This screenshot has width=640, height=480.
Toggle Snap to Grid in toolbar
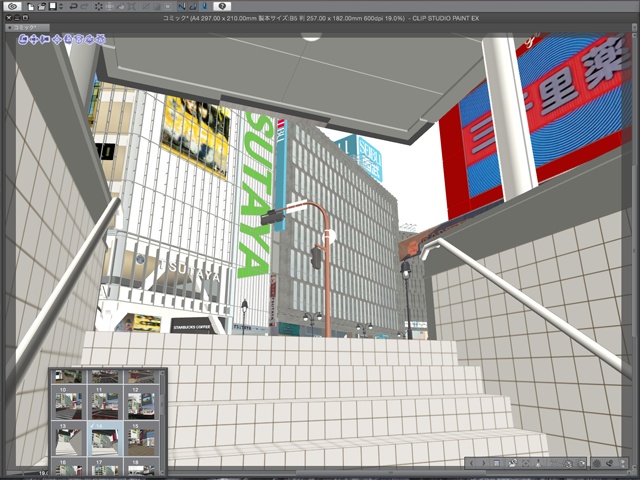204,6
